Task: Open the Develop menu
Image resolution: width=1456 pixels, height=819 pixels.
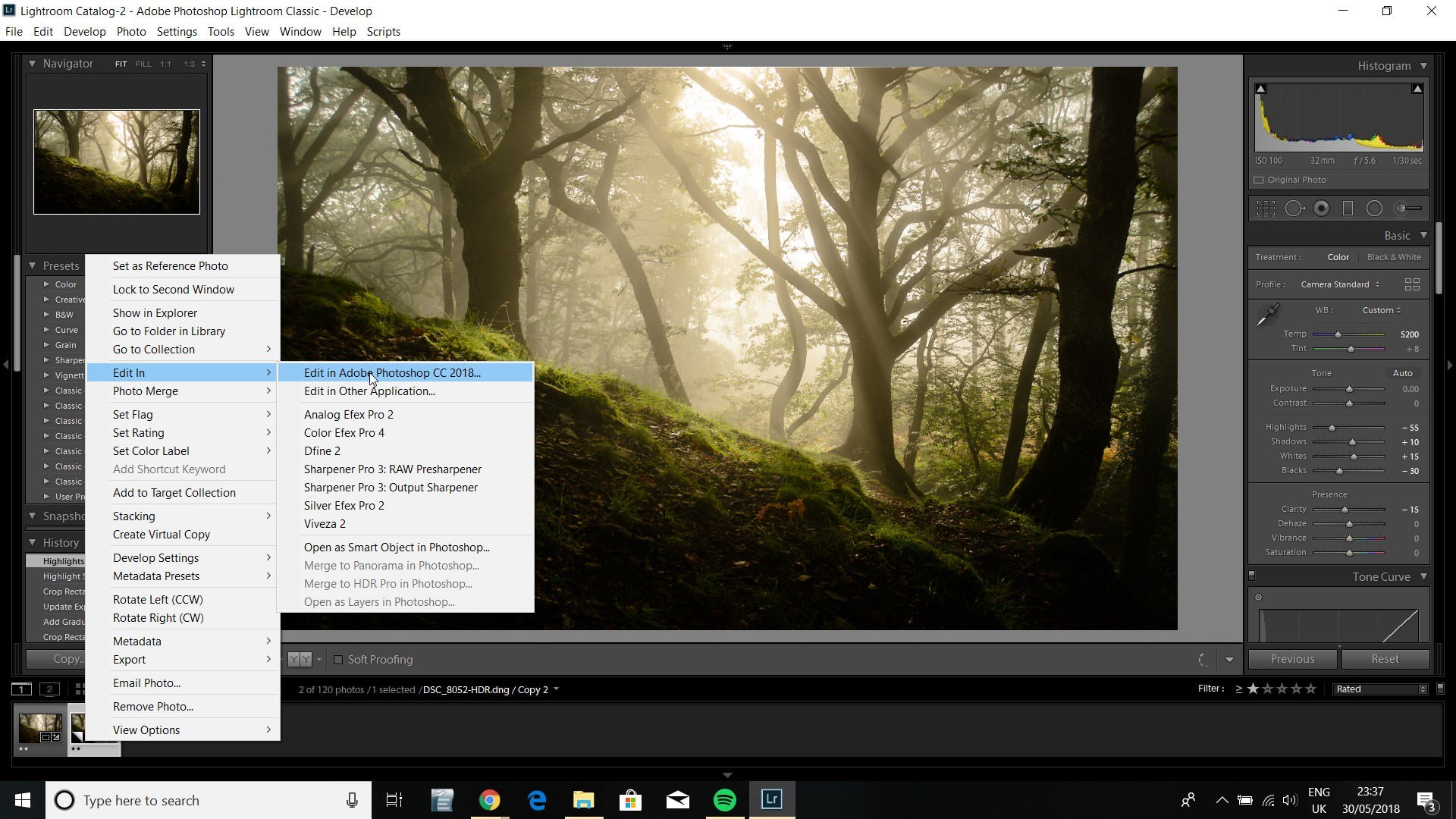Action: [84, 31]
